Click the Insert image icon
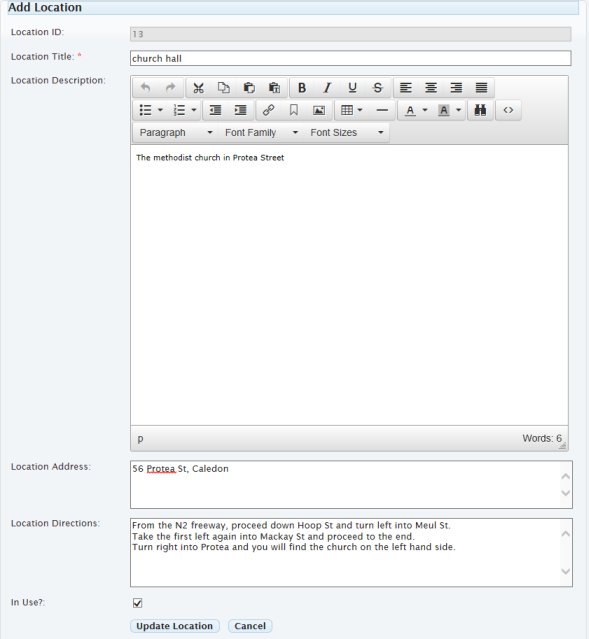Screen dimensions: 589x639 pyautogui.click(x=319, y=110)
